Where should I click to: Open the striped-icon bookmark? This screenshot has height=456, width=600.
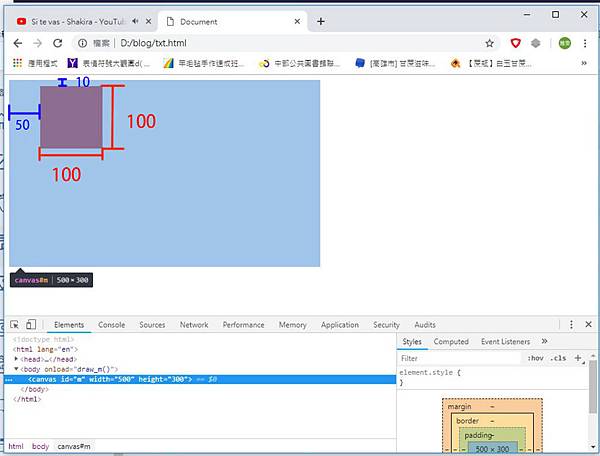pos(204,63)
